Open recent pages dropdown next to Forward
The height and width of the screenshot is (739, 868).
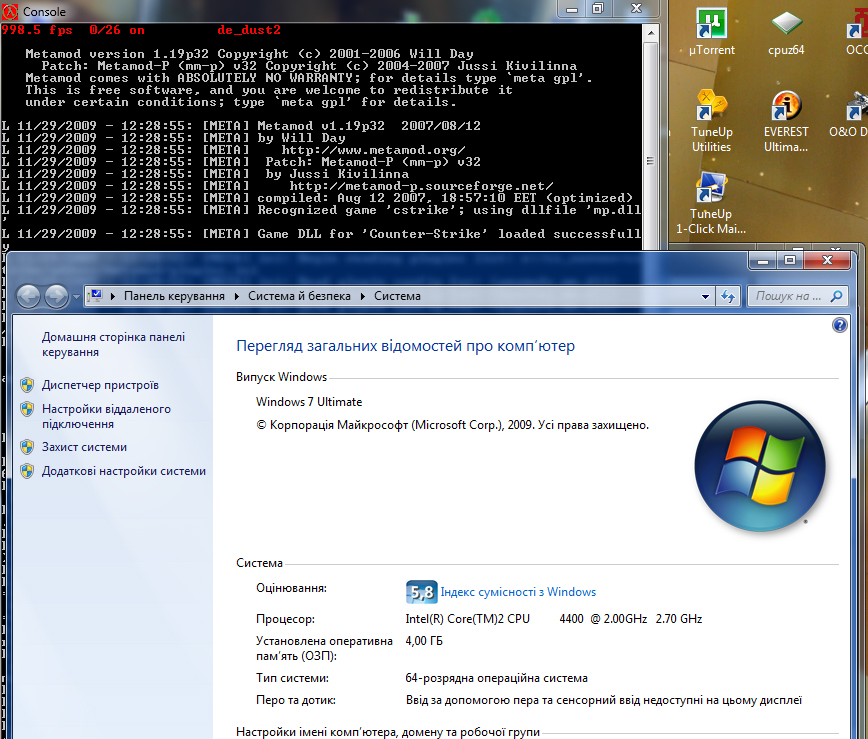point(76,297)
